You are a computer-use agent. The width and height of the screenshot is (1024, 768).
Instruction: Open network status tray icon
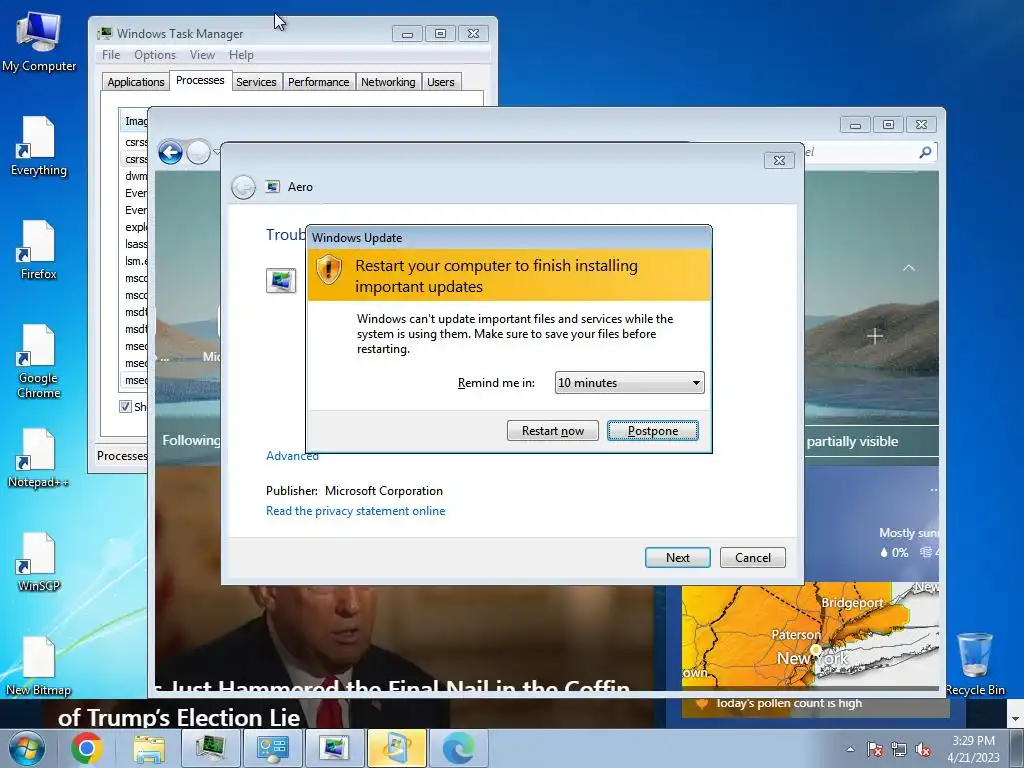[899, 749]
